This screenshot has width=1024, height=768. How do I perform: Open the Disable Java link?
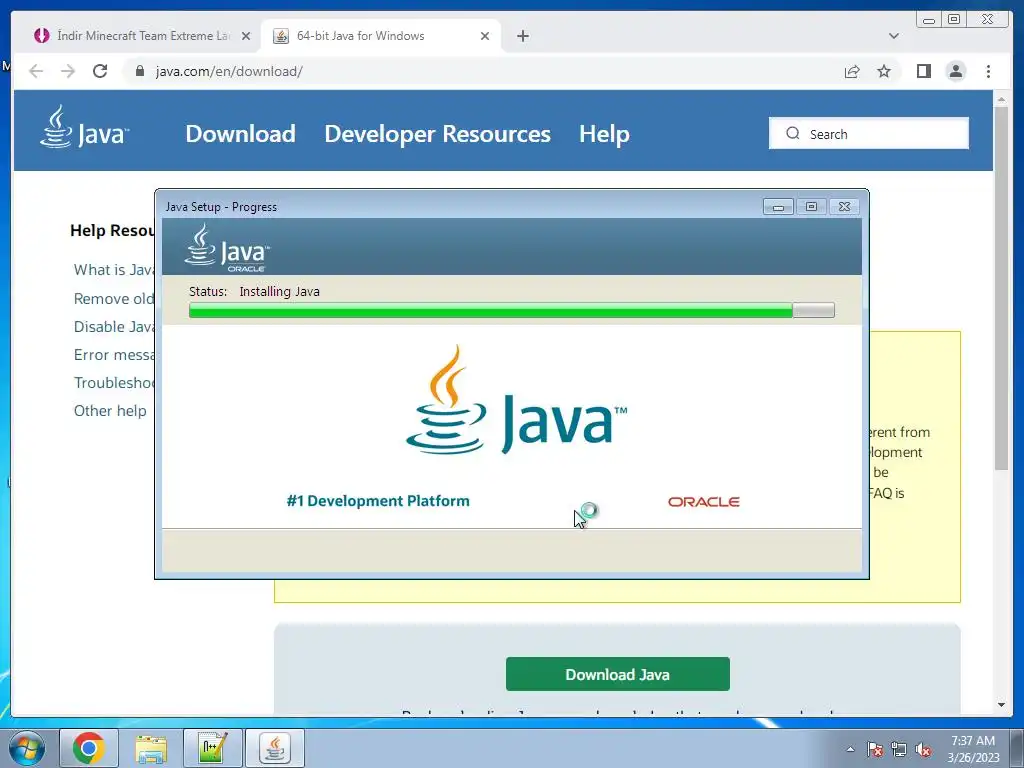point(114,327)
